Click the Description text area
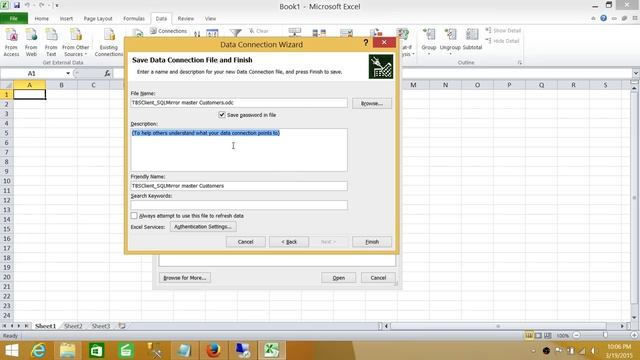 point(239,150)
